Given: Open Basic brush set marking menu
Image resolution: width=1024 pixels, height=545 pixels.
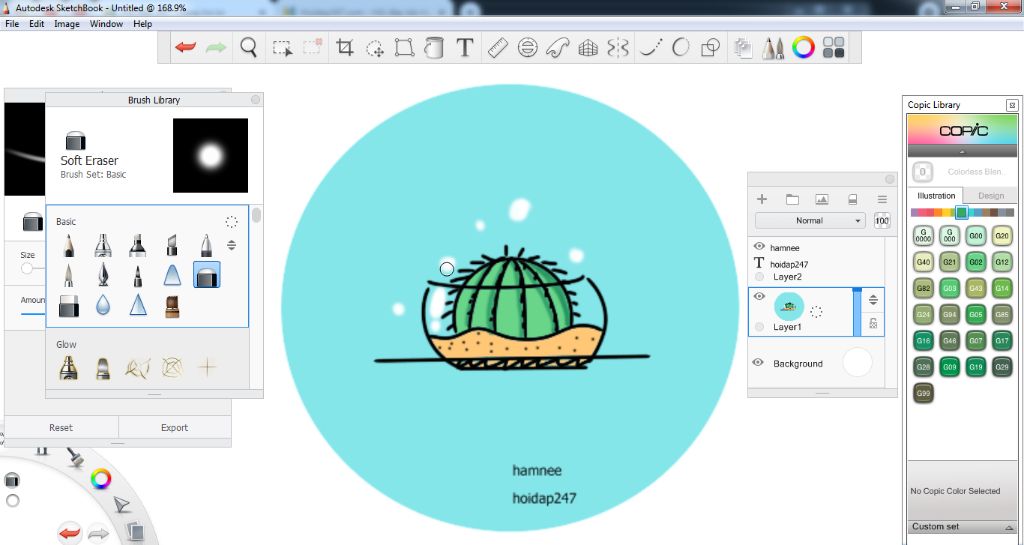Looking at the screenshot, I should pos(231,222).
